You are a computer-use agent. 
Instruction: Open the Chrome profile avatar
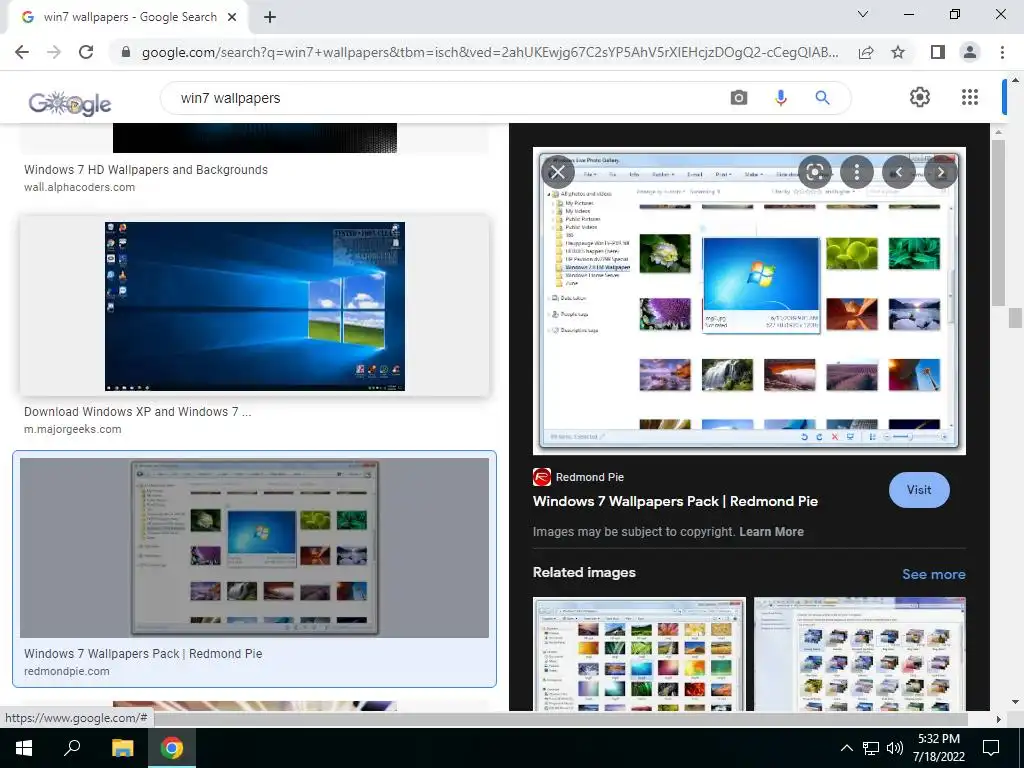(970, 52)
